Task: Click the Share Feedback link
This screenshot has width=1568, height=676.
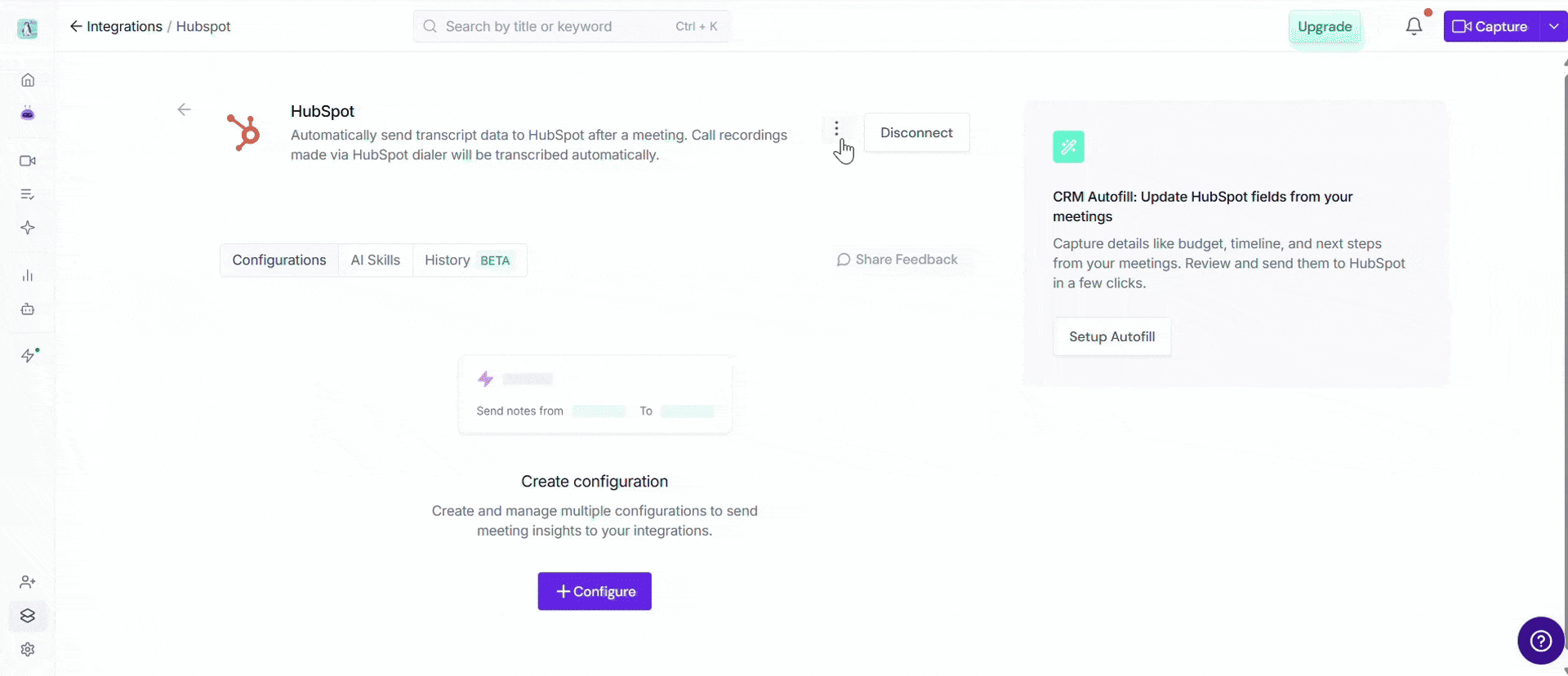Action: point(898,260)
